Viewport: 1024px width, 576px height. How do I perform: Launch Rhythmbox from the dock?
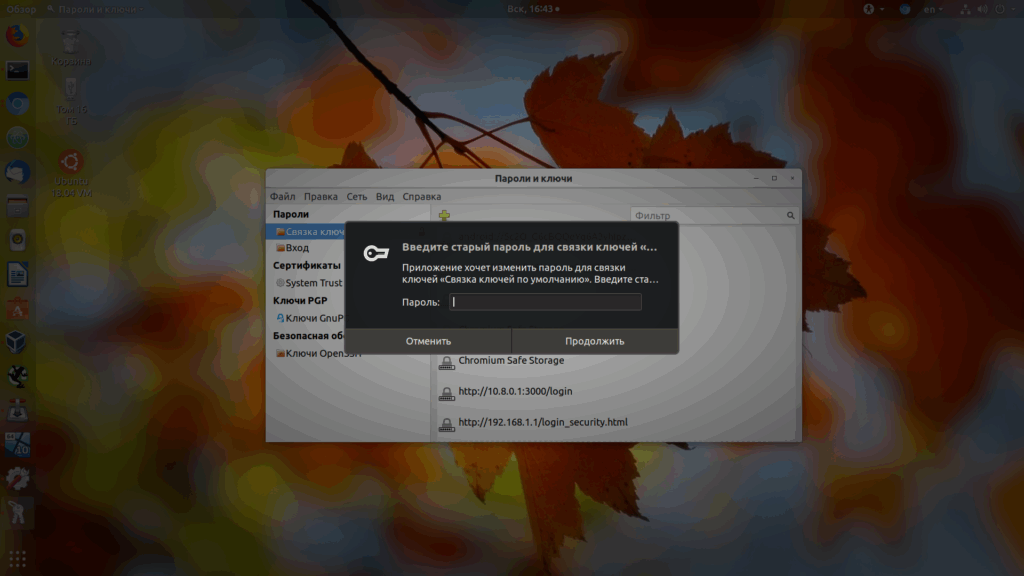click(18, 240)
